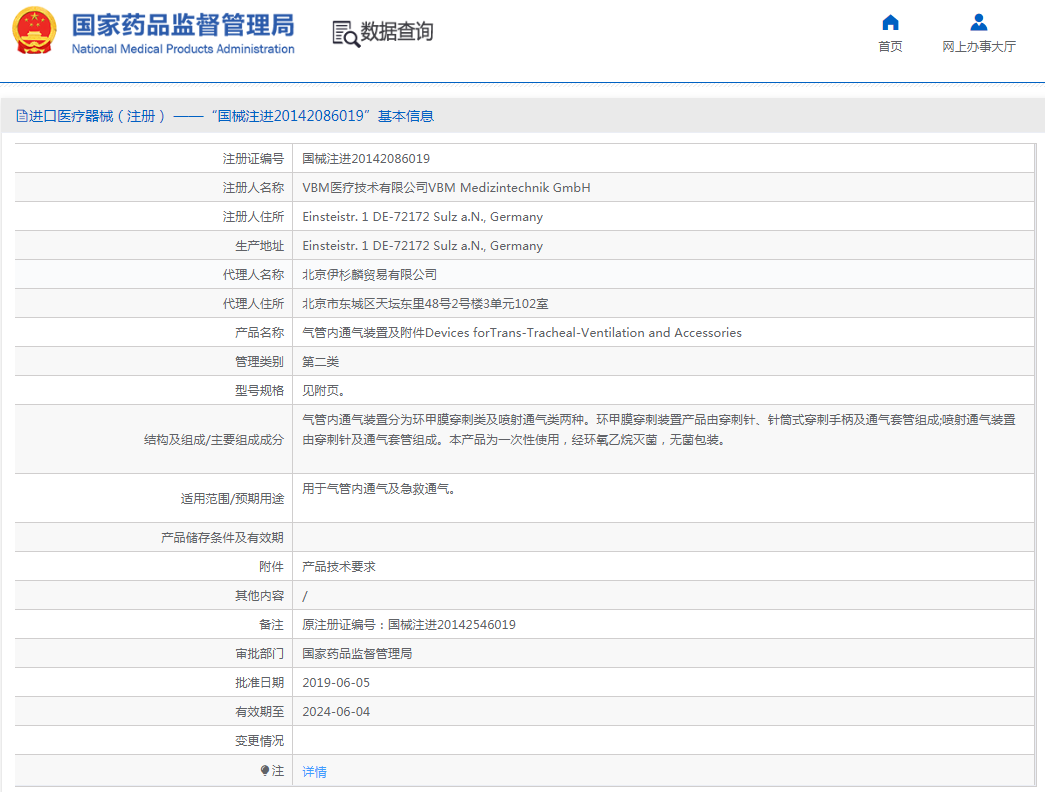Viewport: 1045px width, 792px height.
Task: Click the document icon before 进口医疗器械
Action: point(21,116)
